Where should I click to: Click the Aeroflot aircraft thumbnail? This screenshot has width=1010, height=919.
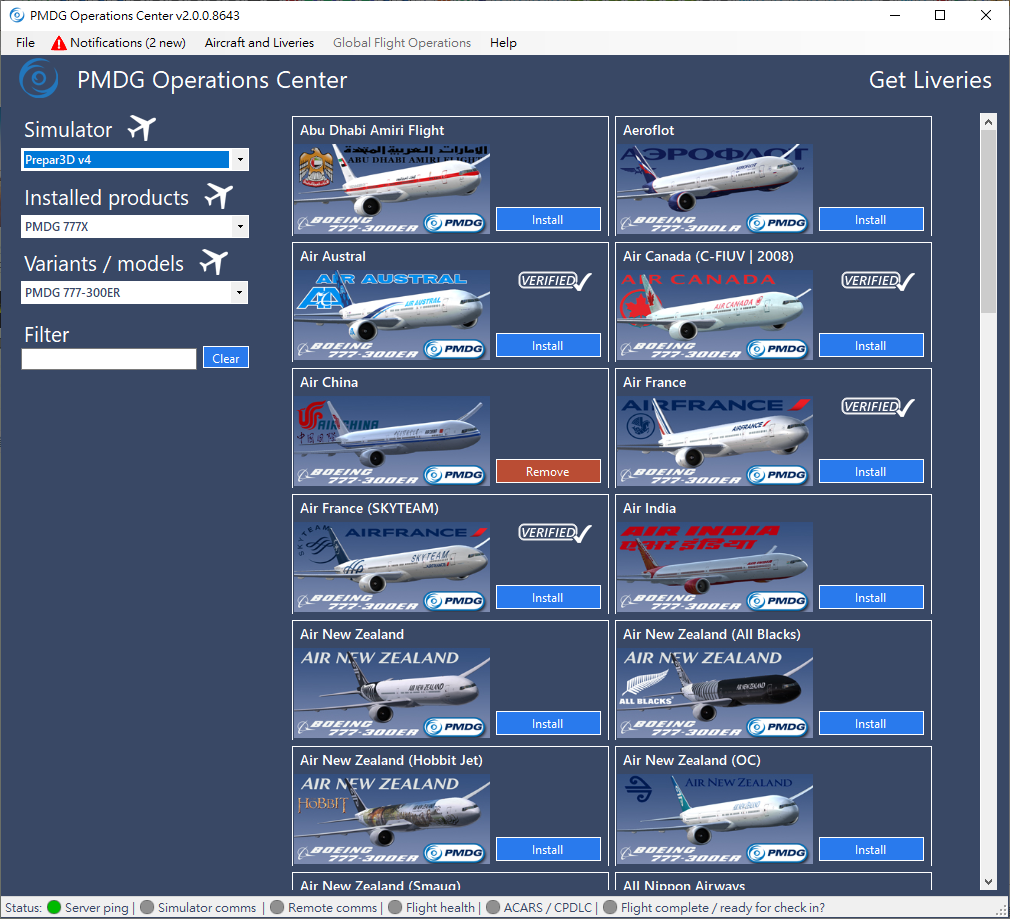[x=715, y=189]
